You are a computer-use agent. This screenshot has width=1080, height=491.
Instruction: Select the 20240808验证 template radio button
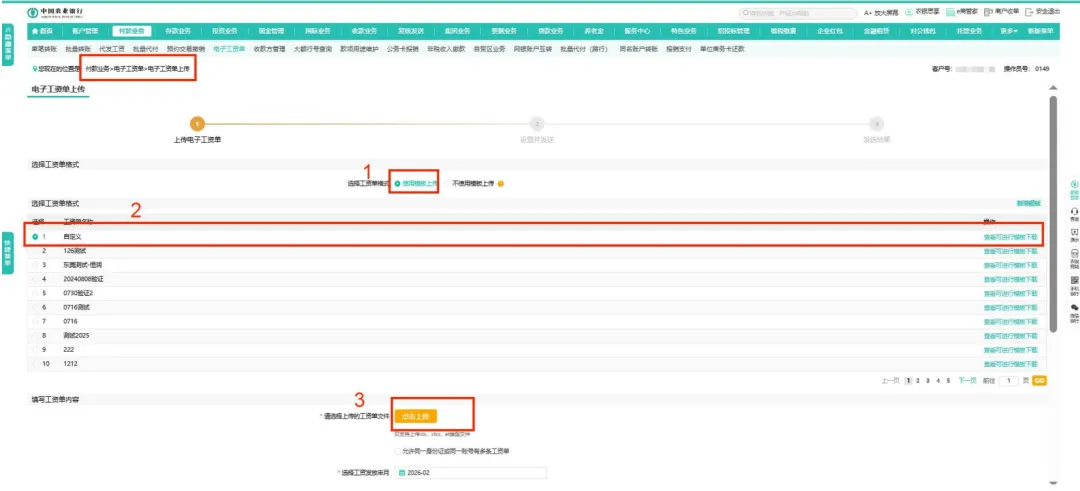coord(35,279)
